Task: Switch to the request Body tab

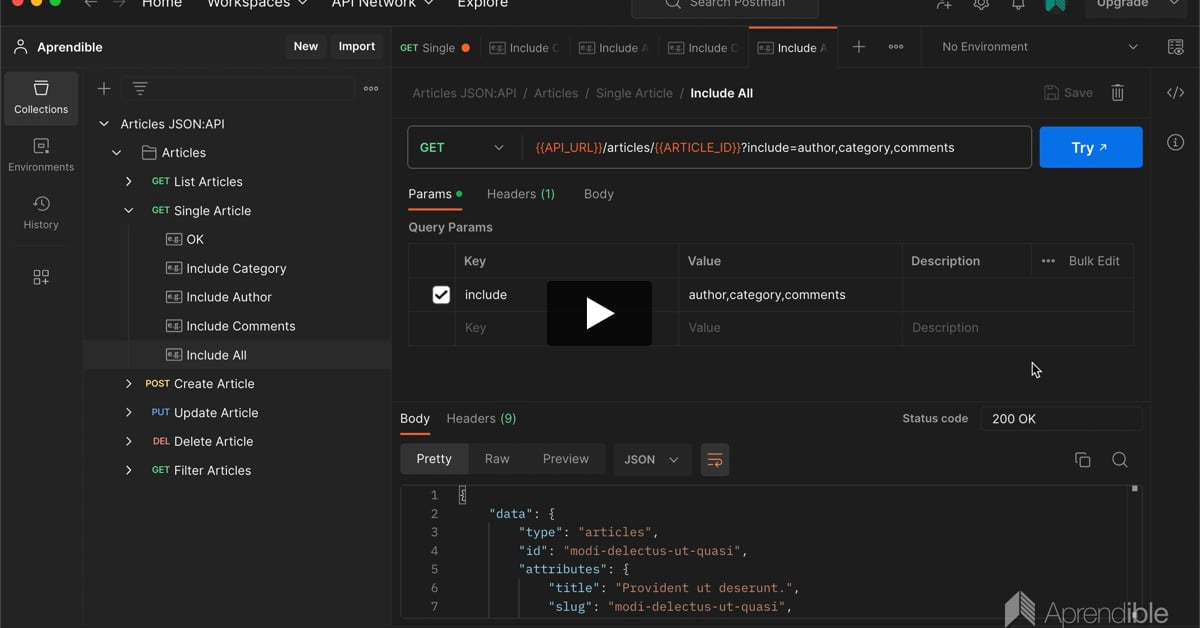Action: pos(599,194)
